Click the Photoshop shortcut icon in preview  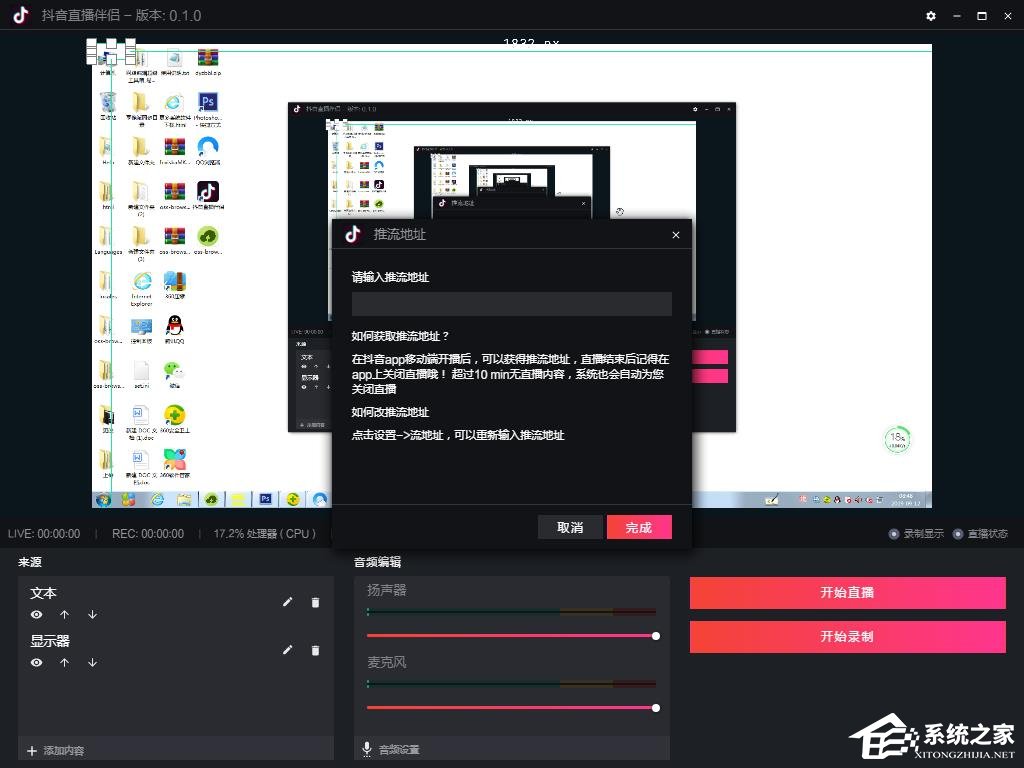[x=208, y=102]
